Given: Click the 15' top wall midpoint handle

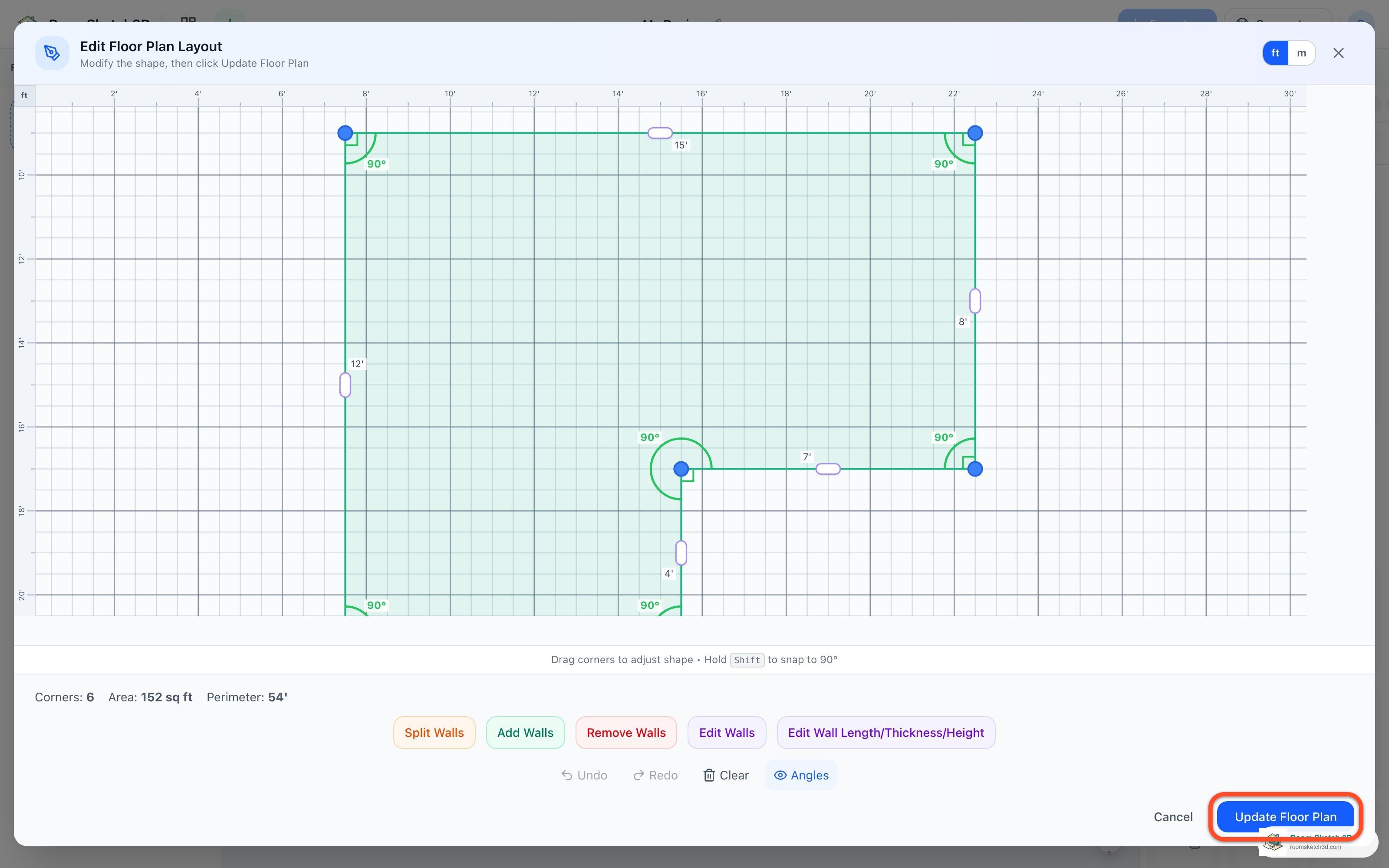Looking at the screenshot, I should click(660, 133).
